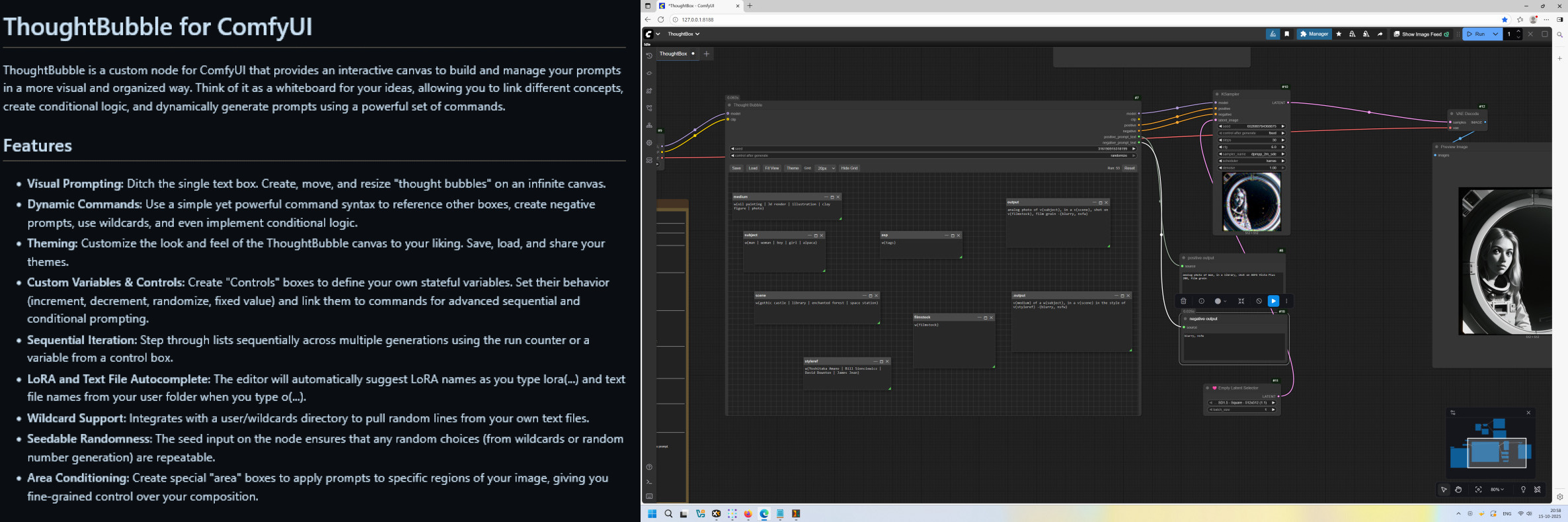Expand the Run options chevron
The width and height of the screenshot is (1568, 522).
pyautogui.click(x=1495, y=34)
